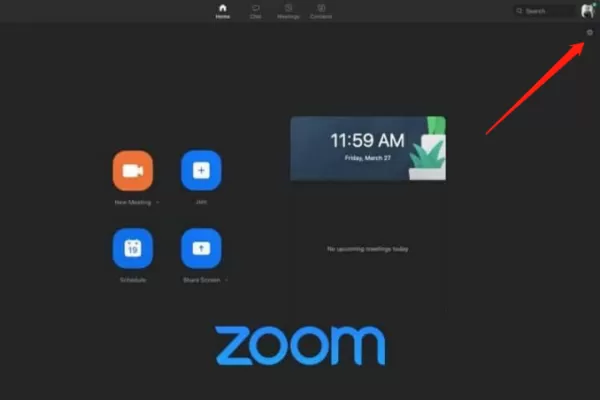Expand the Share Screen options arrow
The image size is (600, 400).
[227, 280]
